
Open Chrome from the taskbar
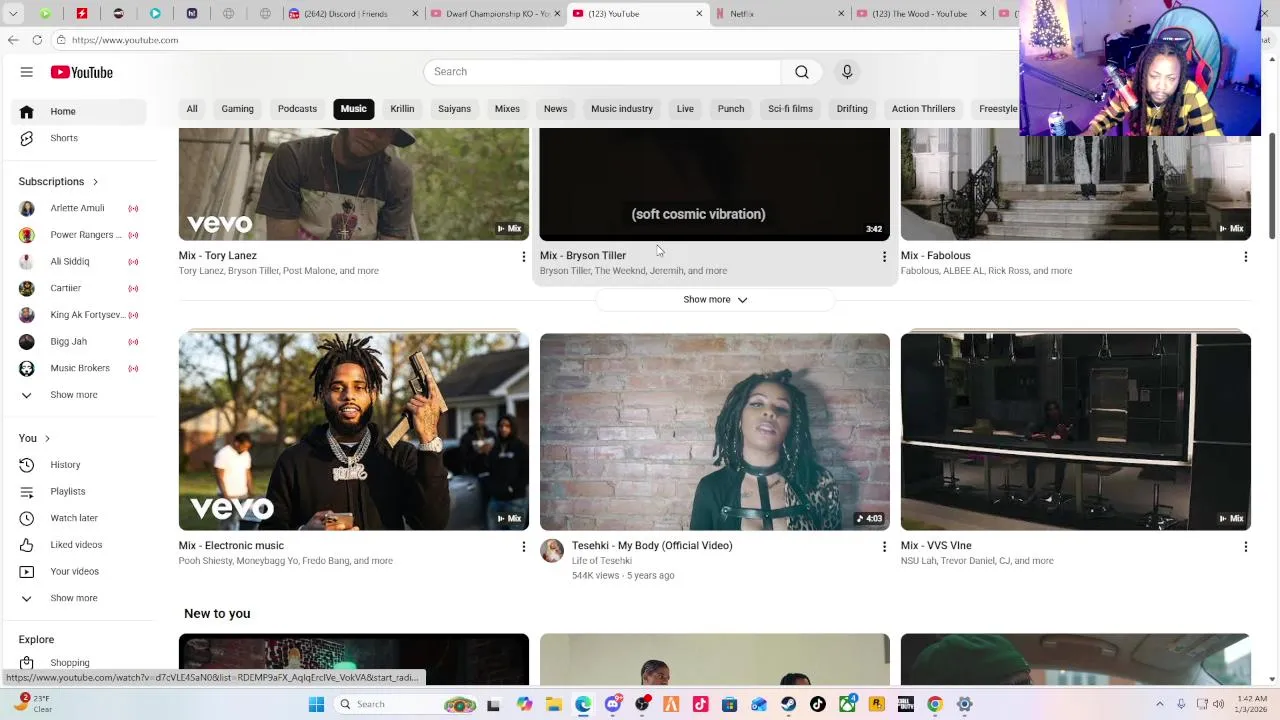point(935,705)
